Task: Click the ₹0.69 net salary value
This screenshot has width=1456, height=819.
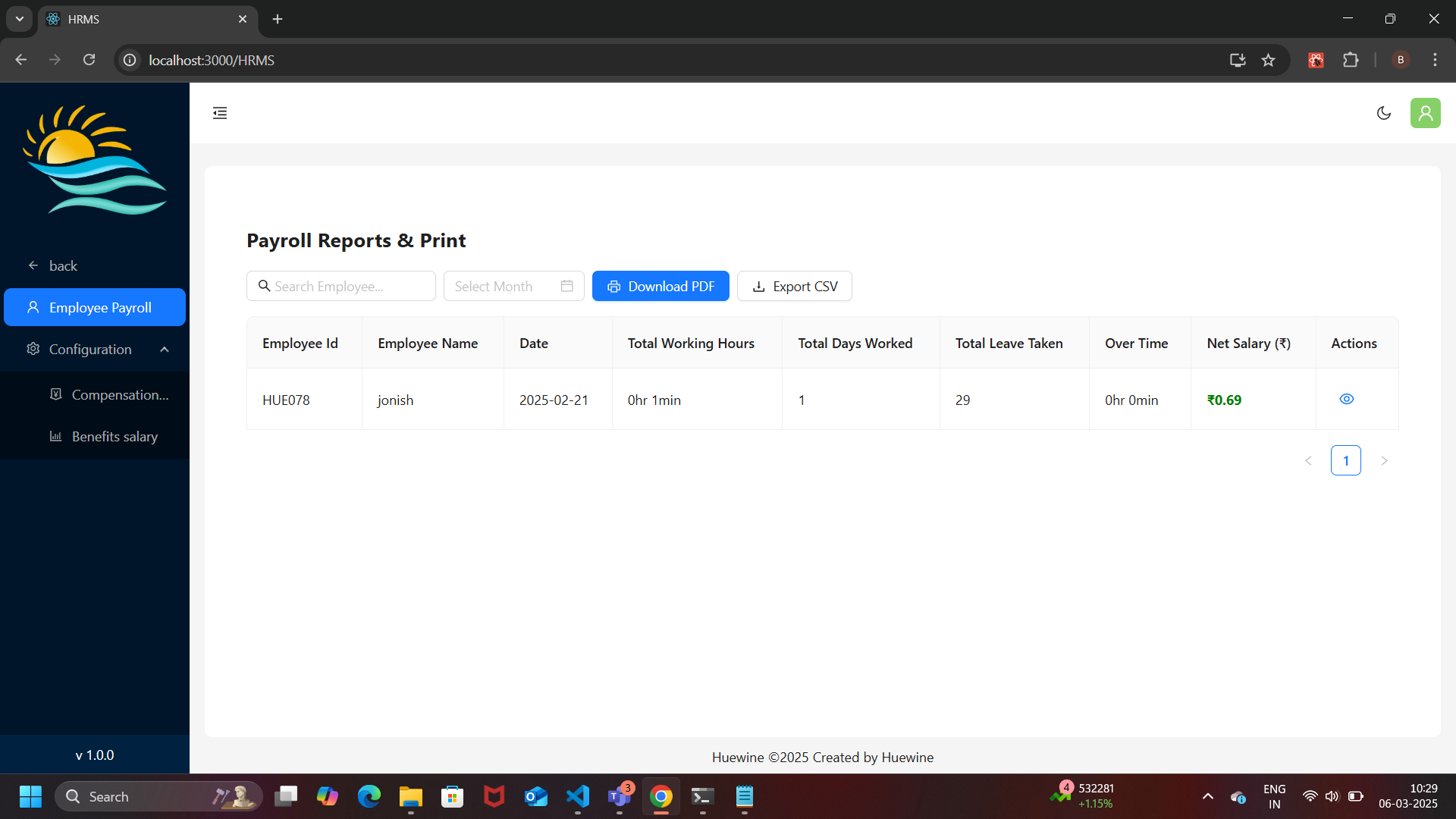Action: pyautogui.click(x=1224, y=400)
